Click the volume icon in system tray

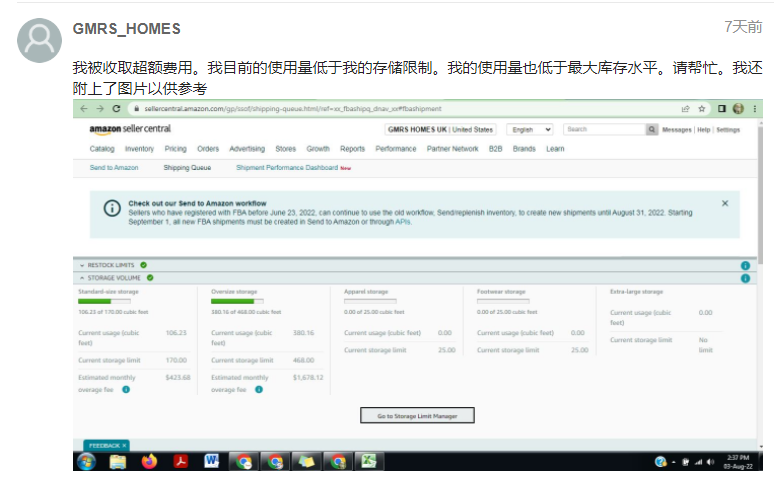click(x=710, y=462)
